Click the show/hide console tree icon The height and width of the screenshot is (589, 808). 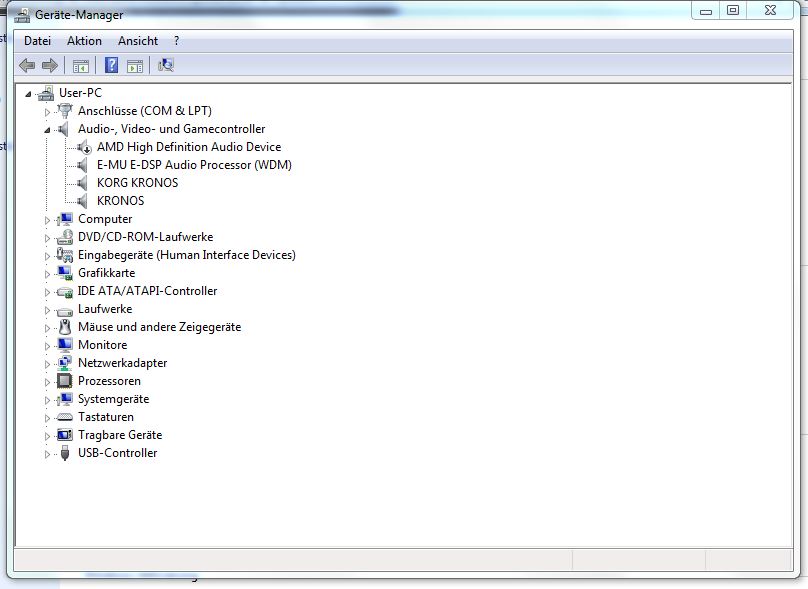(81, 66)
